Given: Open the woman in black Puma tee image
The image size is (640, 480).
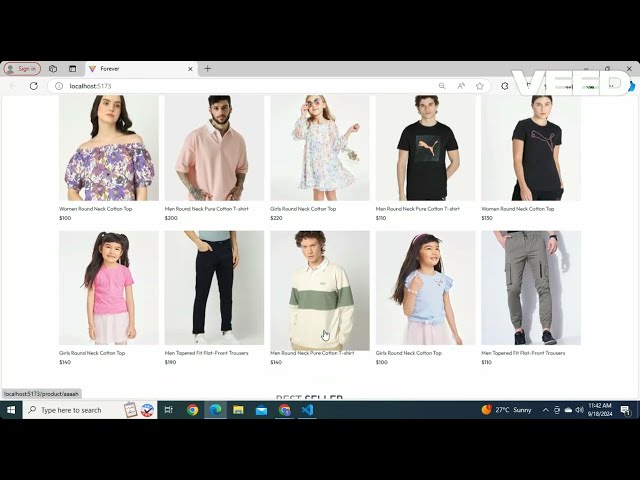Looking at the screenshot, I should [x=531, y=148].
